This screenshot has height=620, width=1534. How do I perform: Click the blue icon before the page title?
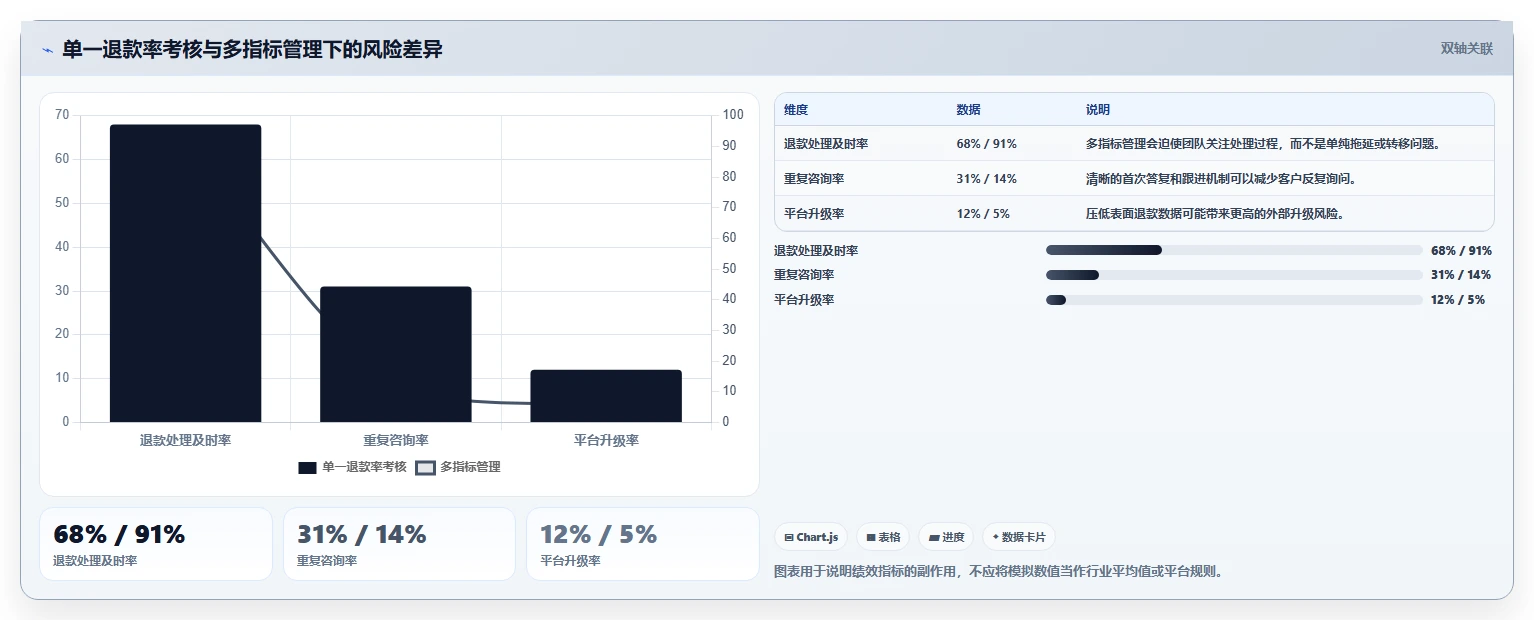[x=47, y=50]
